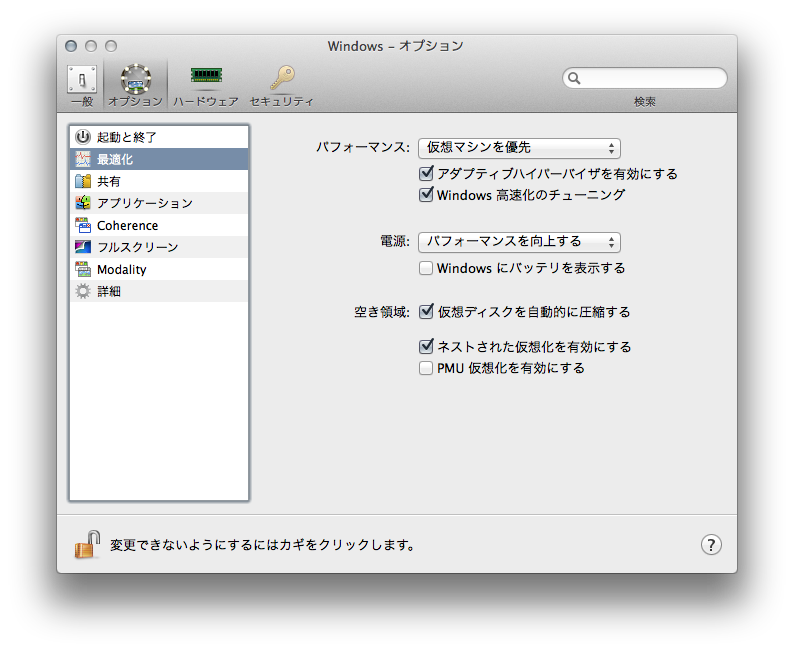Uncheck 仮想ディスクを自動的に圧縮する
This screenshot has width=794, height=652.
(426, 311)
